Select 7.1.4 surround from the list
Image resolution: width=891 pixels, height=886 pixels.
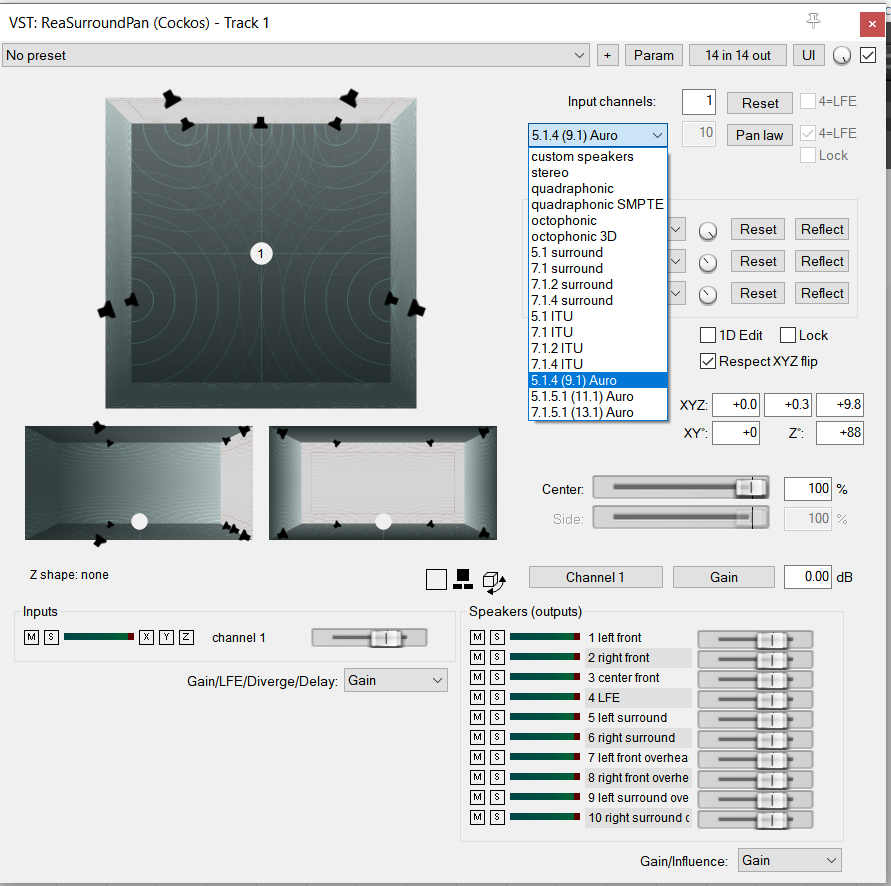click(572, 300)
